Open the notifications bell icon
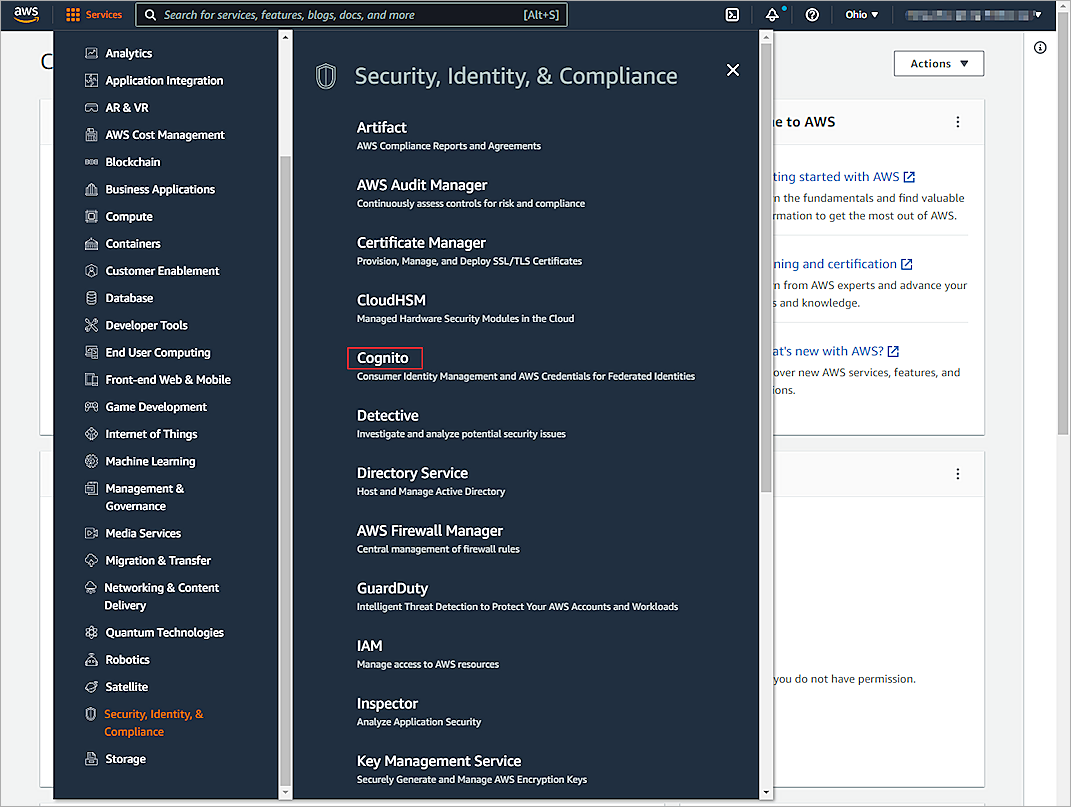 click(x=772, y=15)
